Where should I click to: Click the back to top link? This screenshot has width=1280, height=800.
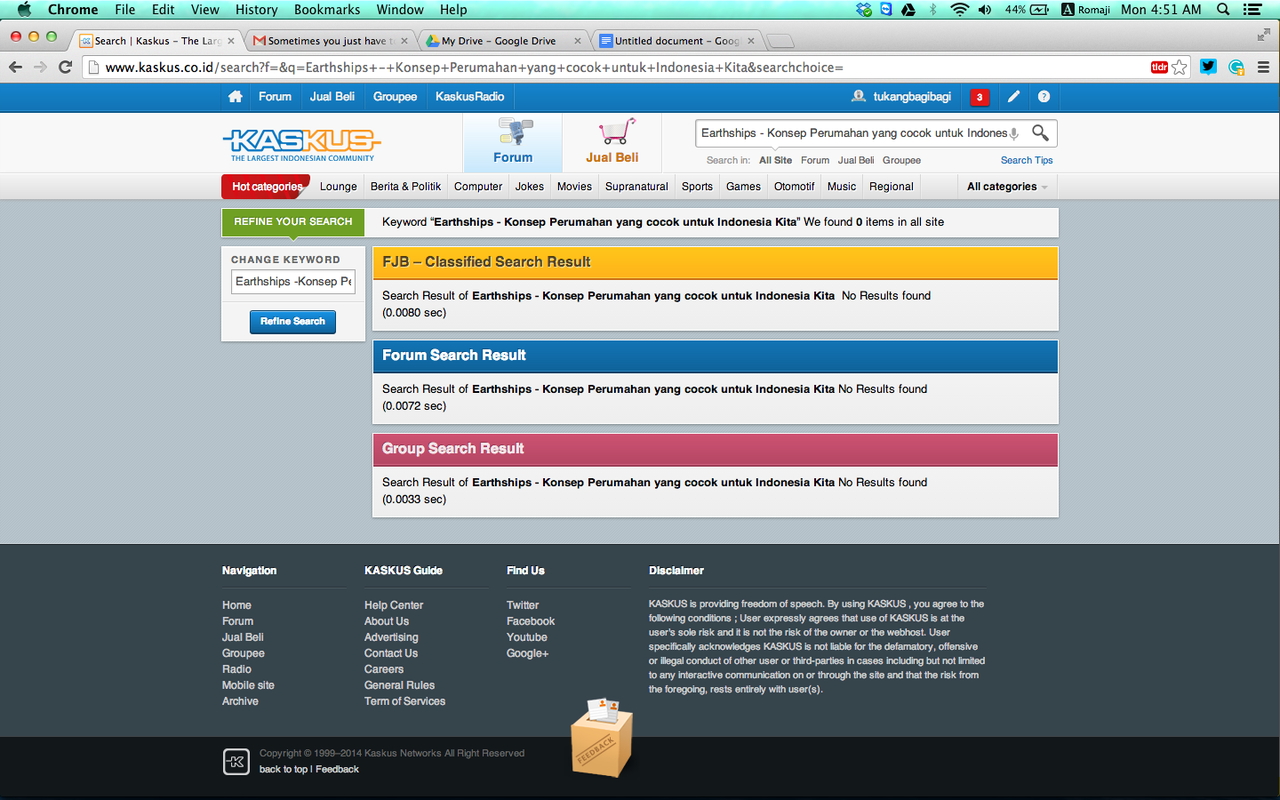coord(283,769)
